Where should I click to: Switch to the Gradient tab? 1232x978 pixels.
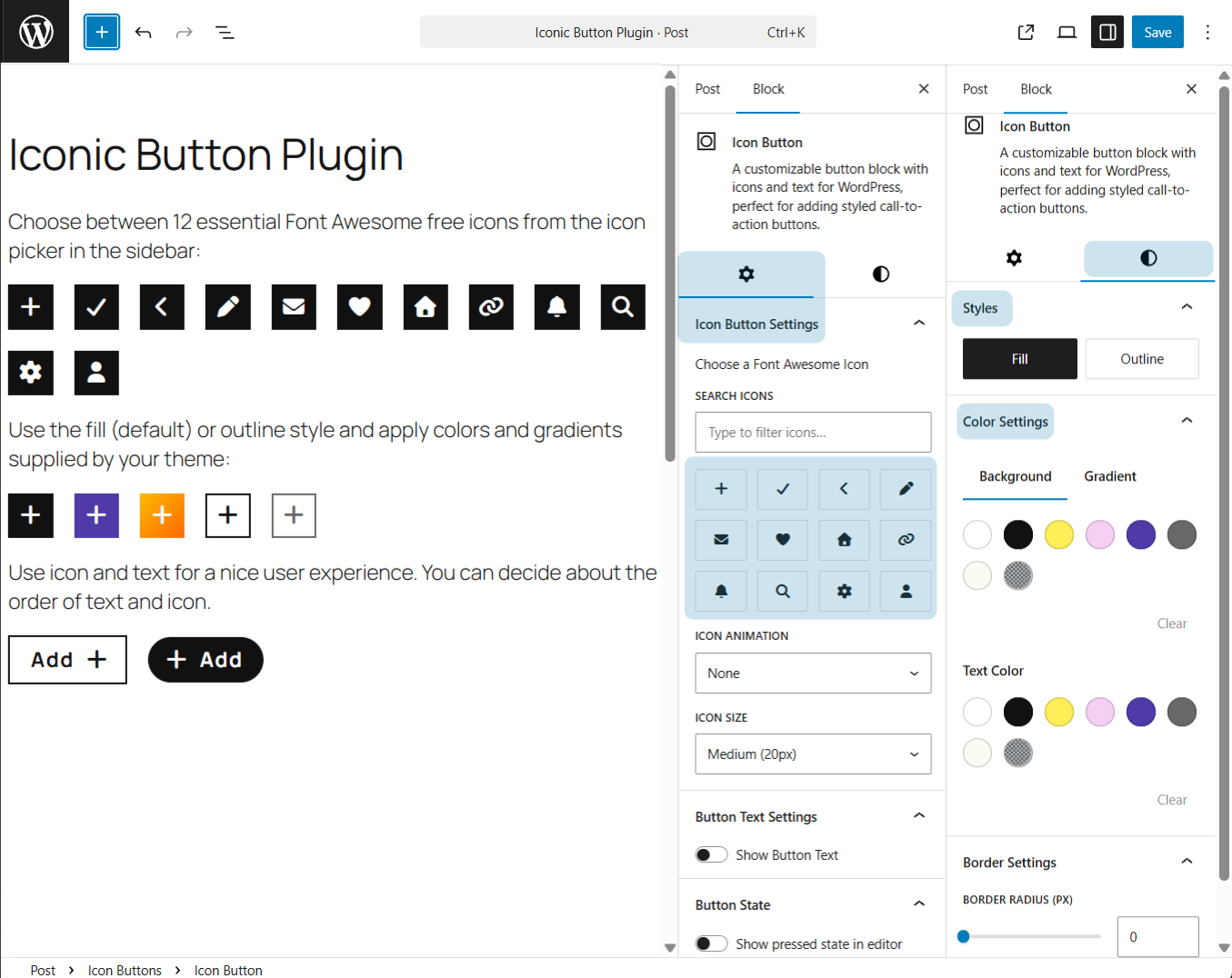1110,476
